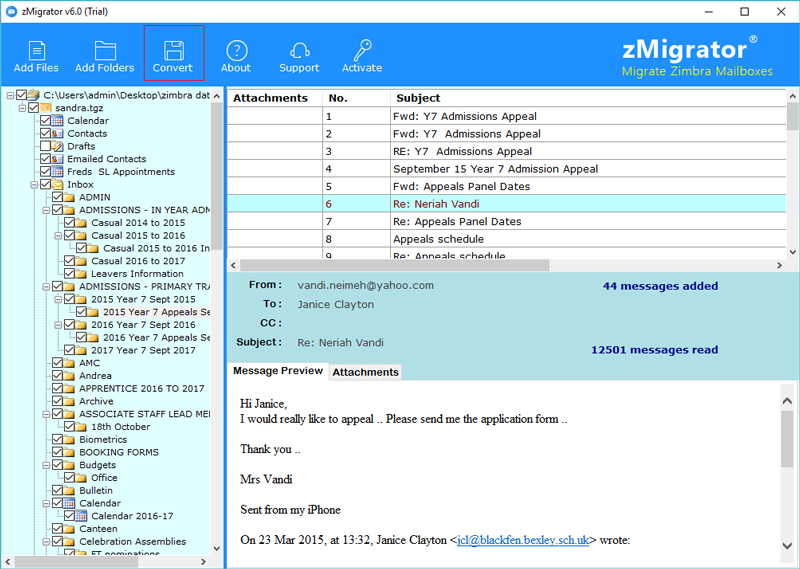Click the Leavers Information folder icon
This screenshot has width=800, height=569.
[x=82, y=274]
